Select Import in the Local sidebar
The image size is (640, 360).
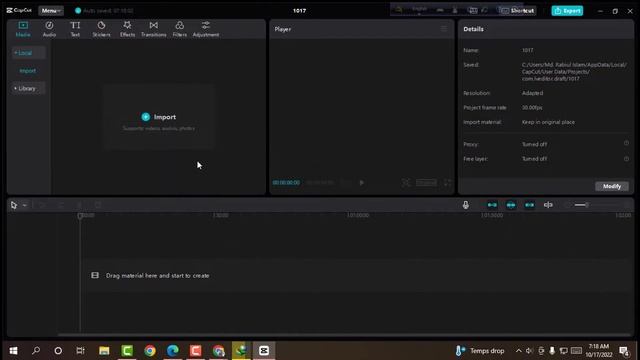pos(27,71)
